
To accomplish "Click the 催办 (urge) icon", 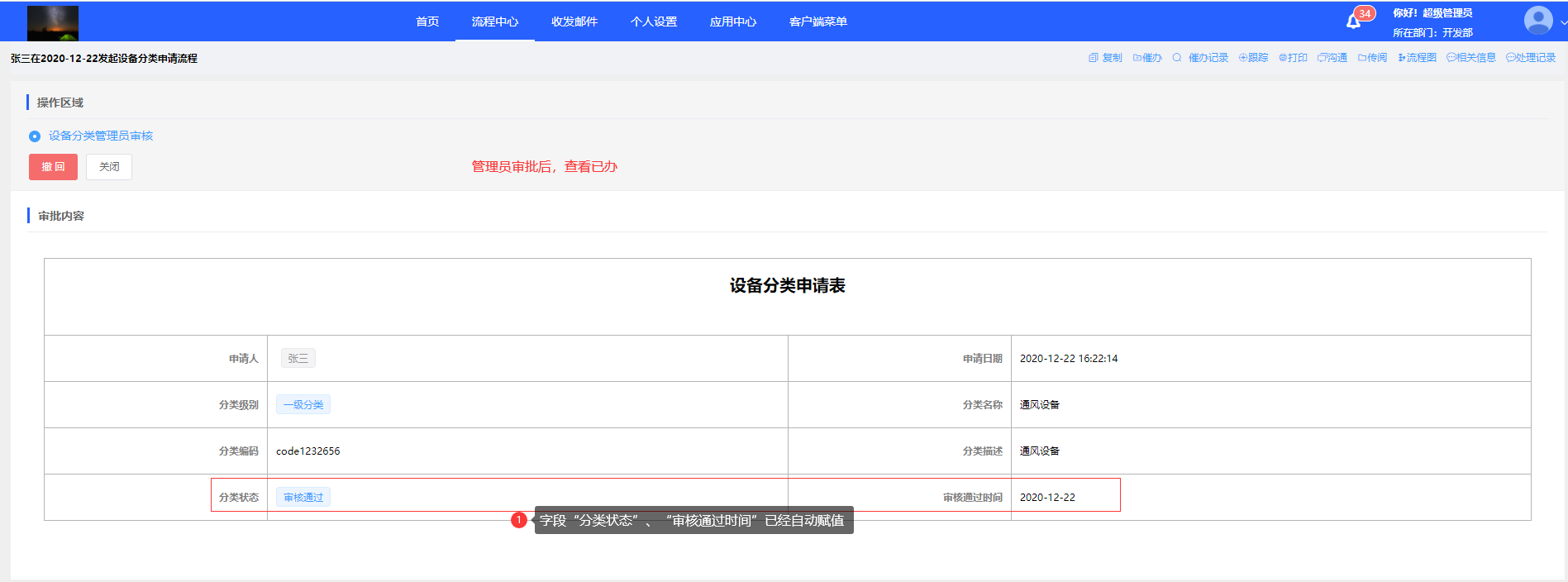I will (x=1137, y=58).
